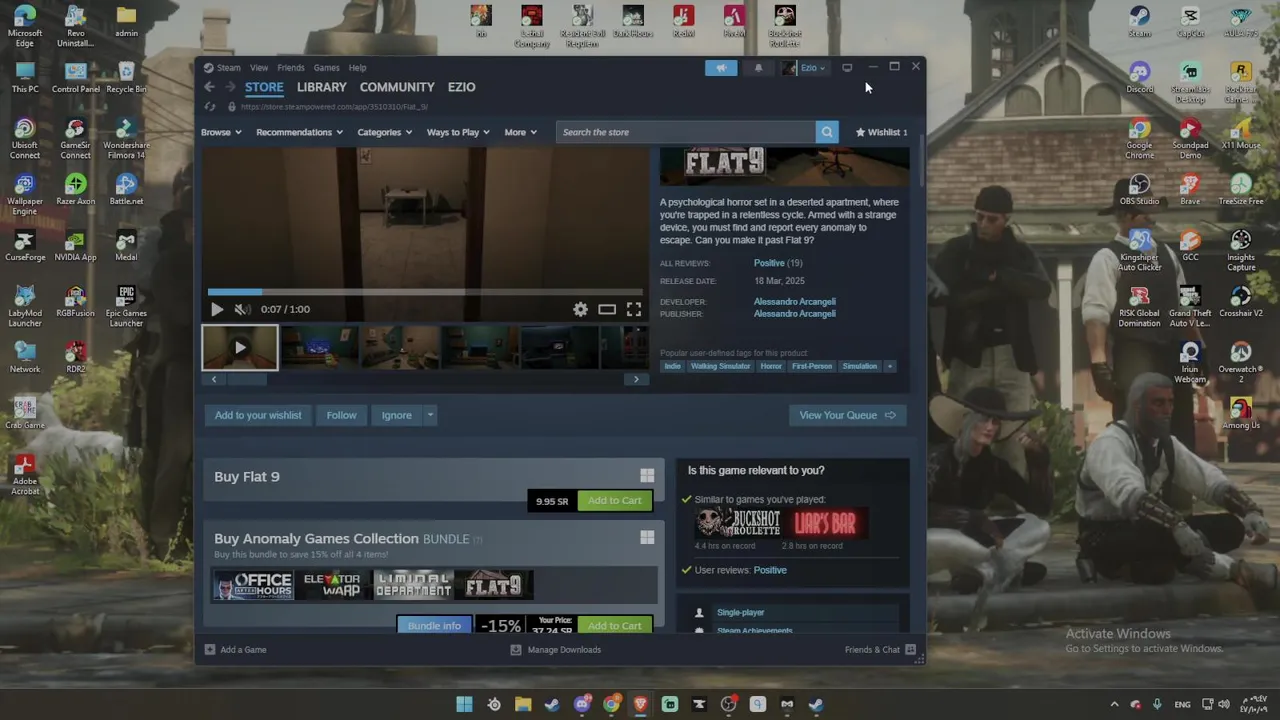The width and height of the screenshot is (1280, 720).
Task: Toggle Steam Big Picture mode icon
Action: pos(847,68)
